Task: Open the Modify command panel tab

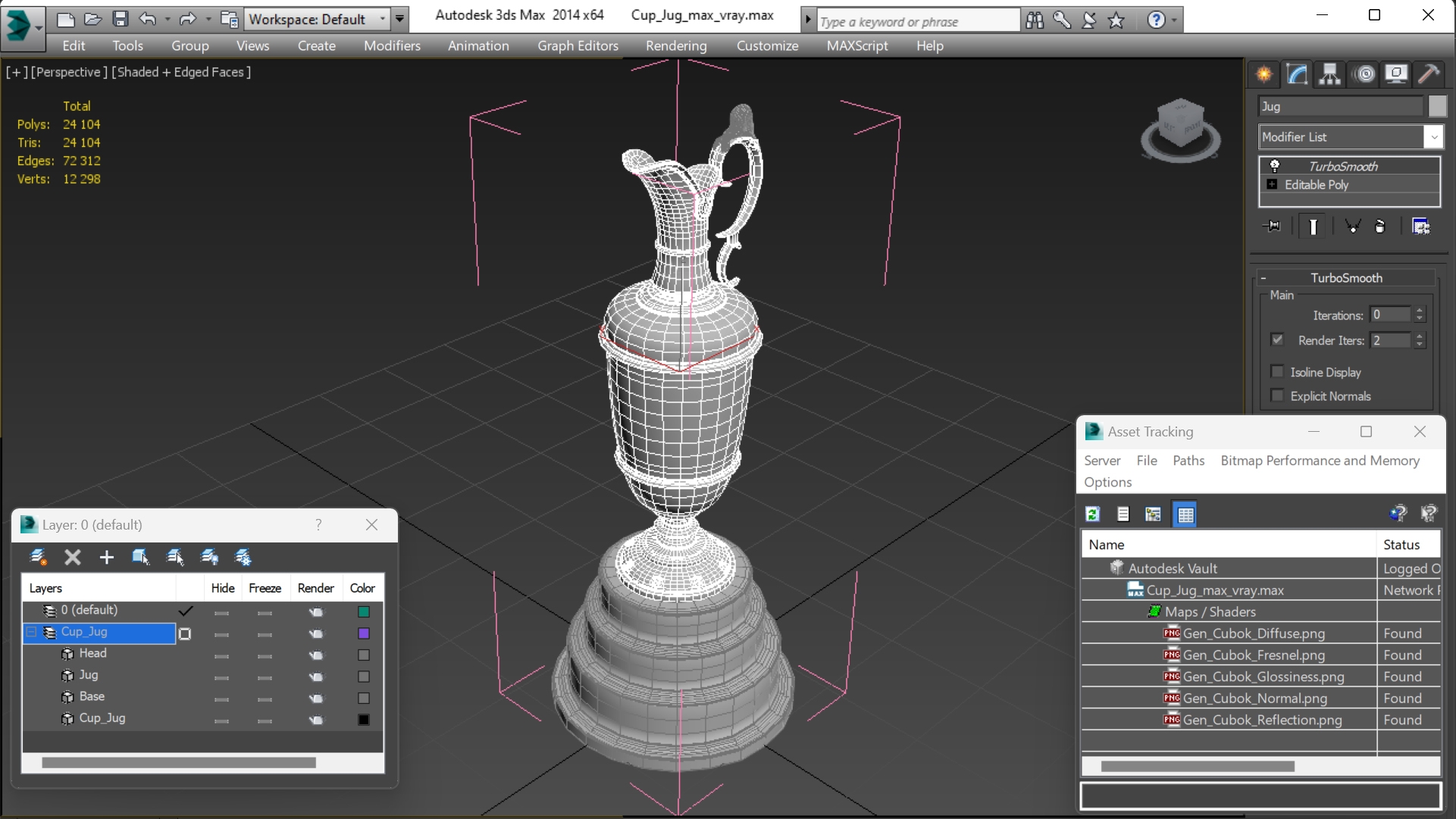Action: click(1296, 73)
